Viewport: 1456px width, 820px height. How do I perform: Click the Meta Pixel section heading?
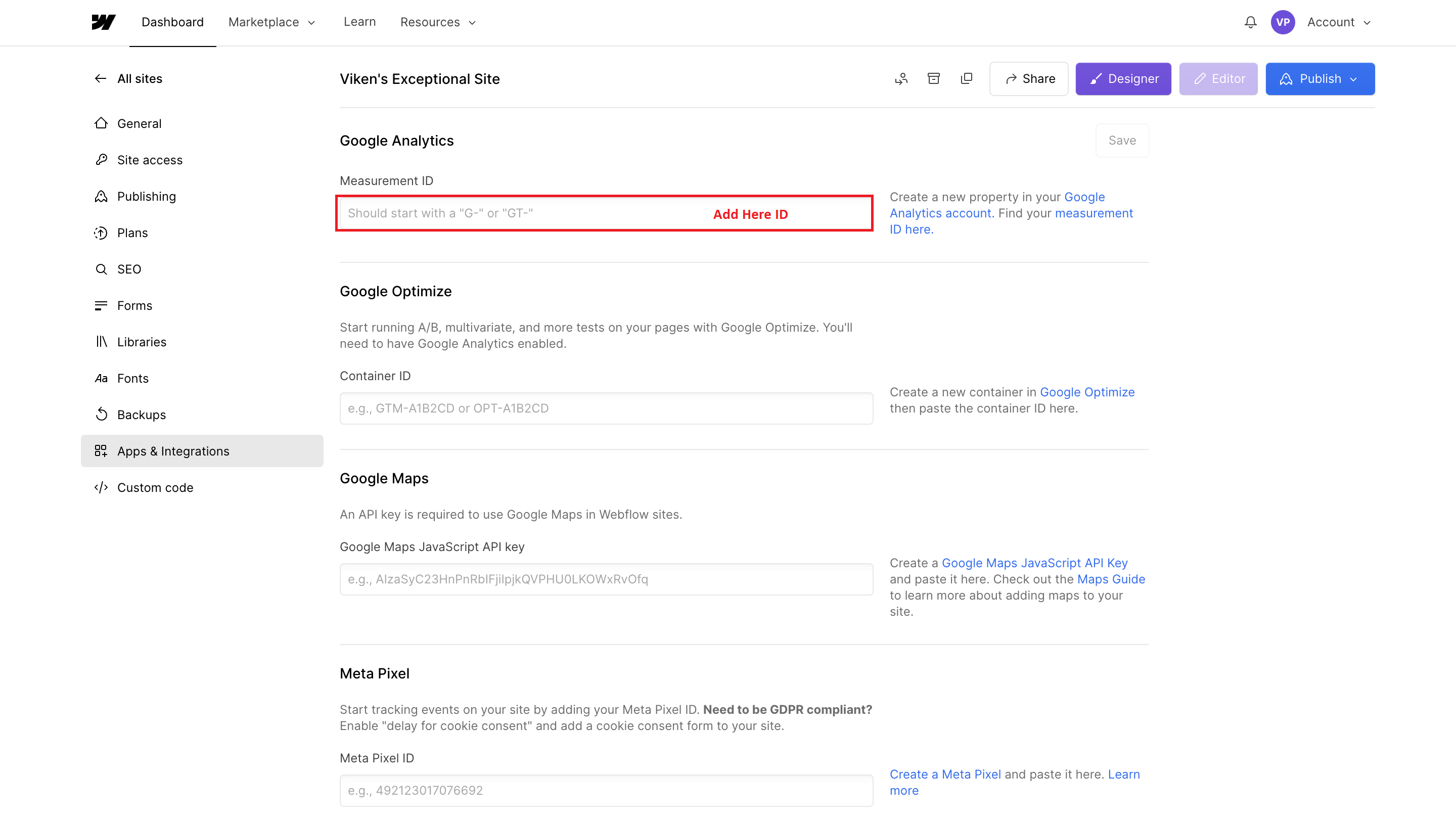[374, 673]
